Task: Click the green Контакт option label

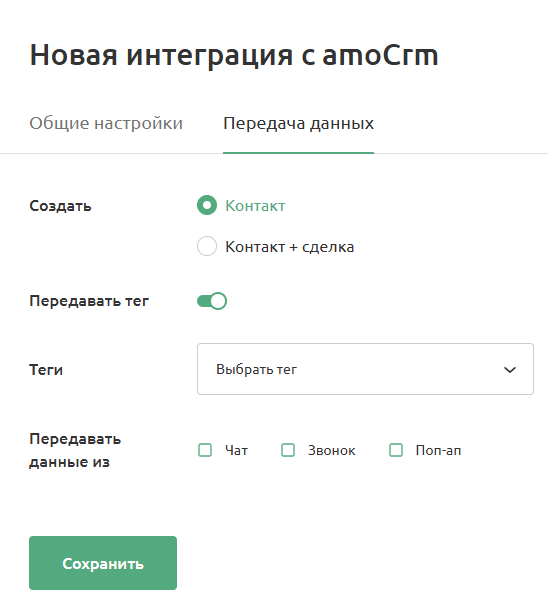Action: pyautogui.click(x=255, y=206)
